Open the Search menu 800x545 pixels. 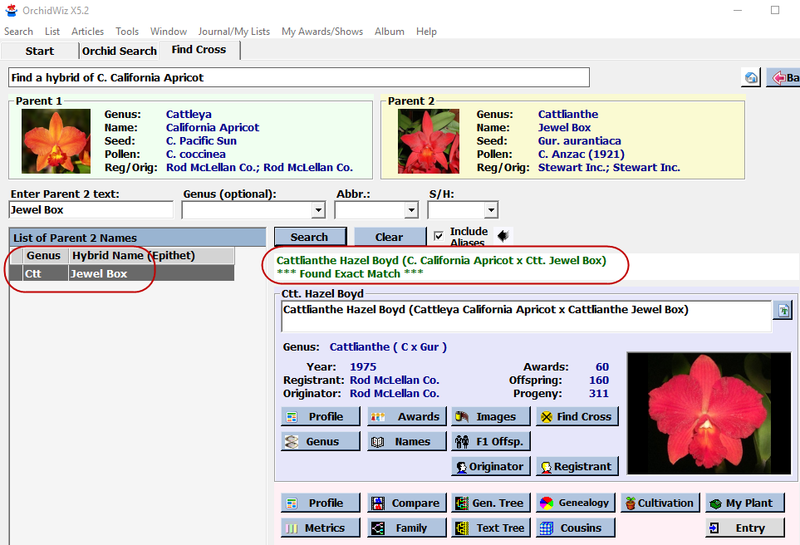click(18, 31)
